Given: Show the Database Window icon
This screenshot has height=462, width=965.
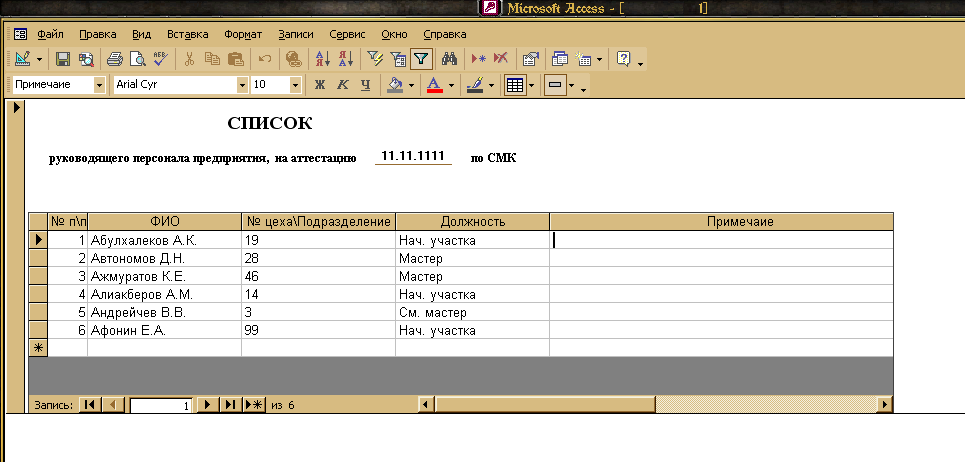Looking at the screenshot, I should [x=559, y=59].
